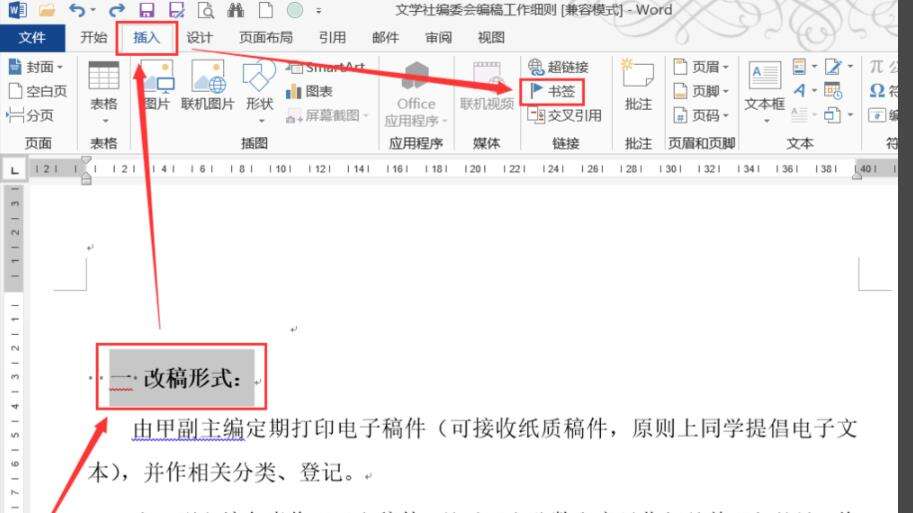This screenshot has height=513, width=913.
Task: Click the binoculars Find icon
Action: [x=236, y=10]
